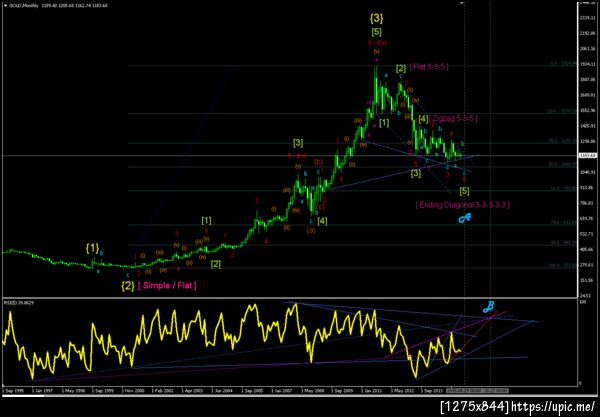The image size is (600, 417).
Task: Select the {3} wave label at the peak
Action: (x=376, y=18)
